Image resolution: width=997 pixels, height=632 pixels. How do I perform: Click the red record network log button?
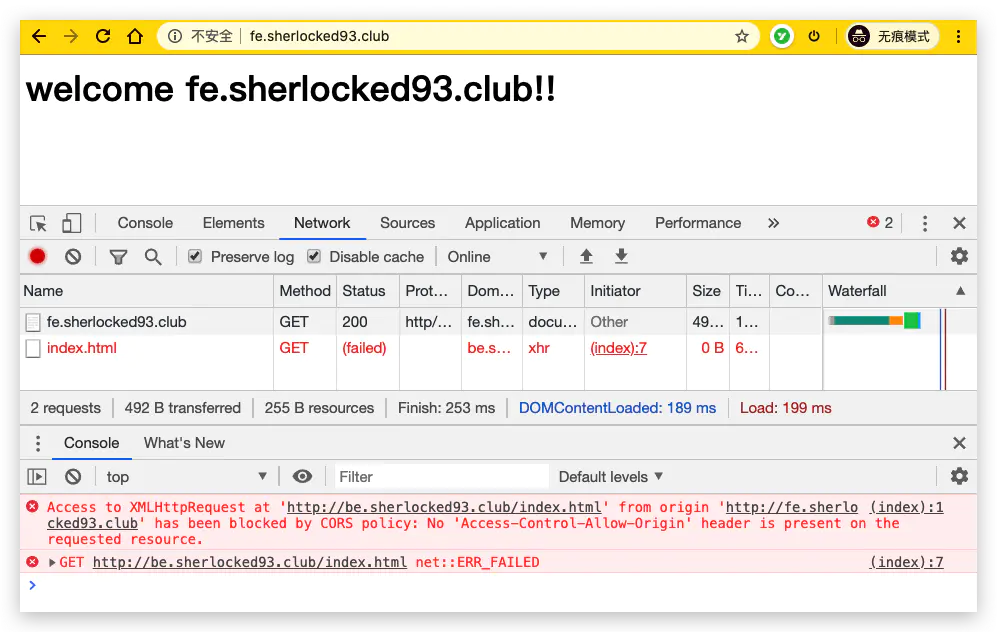[x=38, y=256]
